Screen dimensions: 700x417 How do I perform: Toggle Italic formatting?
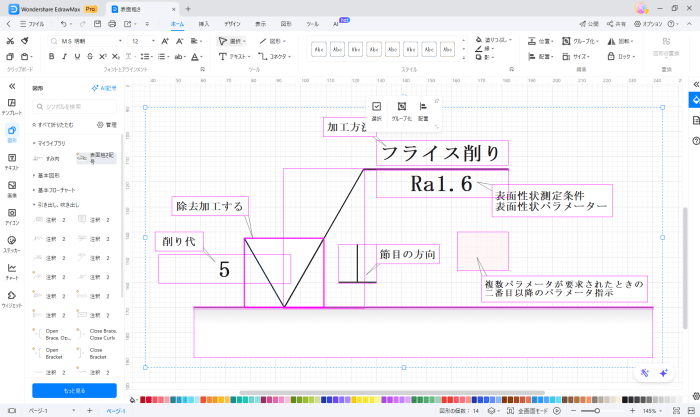point(64,57)
